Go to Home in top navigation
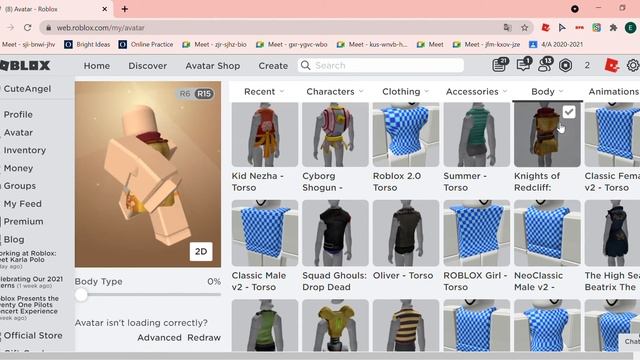This screenshot has width=640, height=360. pyautogui.click(x=97, y=66)
